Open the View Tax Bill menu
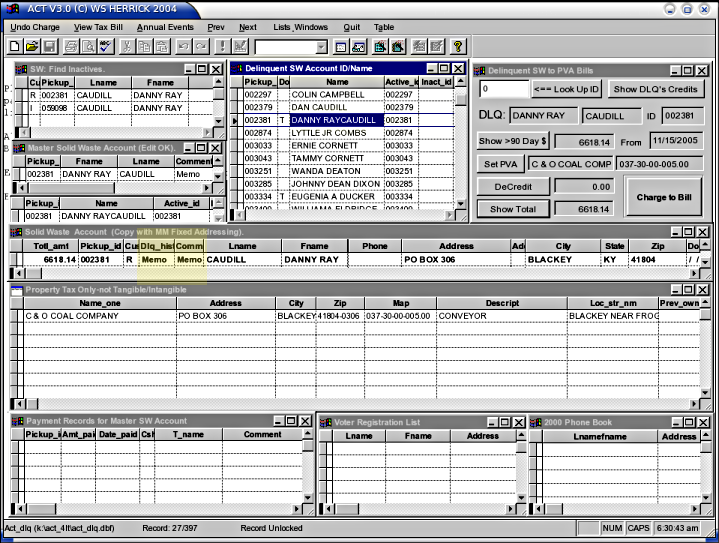 98,27
